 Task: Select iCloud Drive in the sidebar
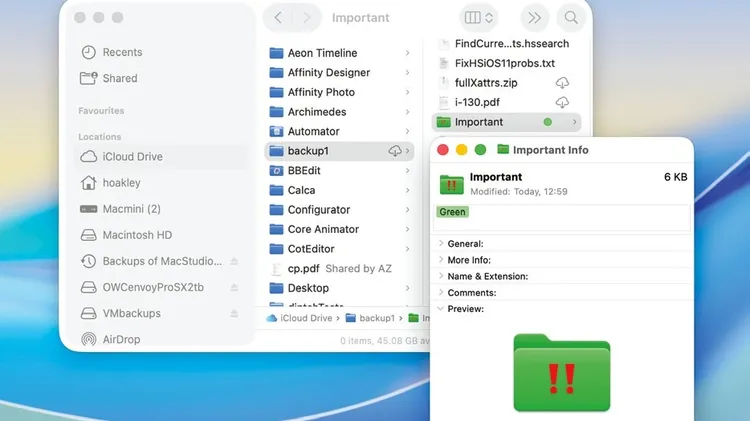click(132, 157)
